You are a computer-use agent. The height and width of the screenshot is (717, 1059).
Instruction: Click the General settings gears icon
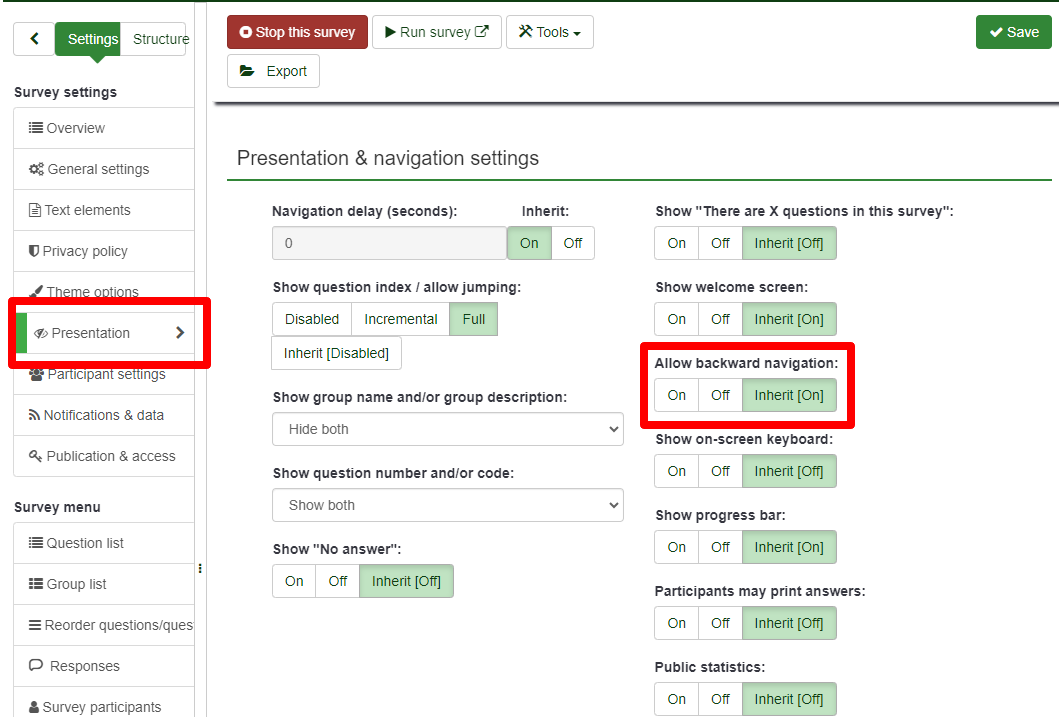point(36,169)
